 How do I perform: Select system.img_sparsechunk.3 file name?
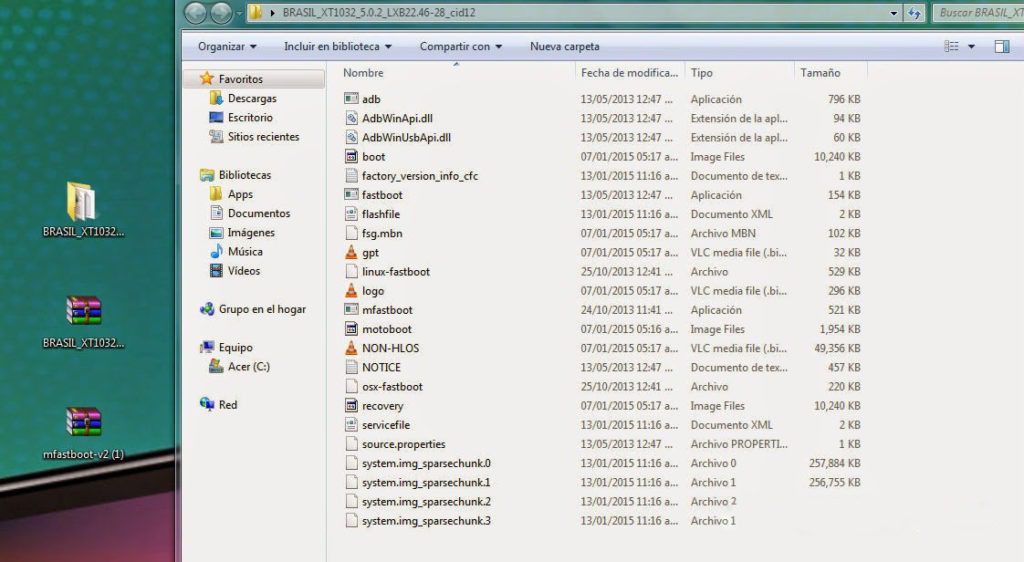click(426, 521)
